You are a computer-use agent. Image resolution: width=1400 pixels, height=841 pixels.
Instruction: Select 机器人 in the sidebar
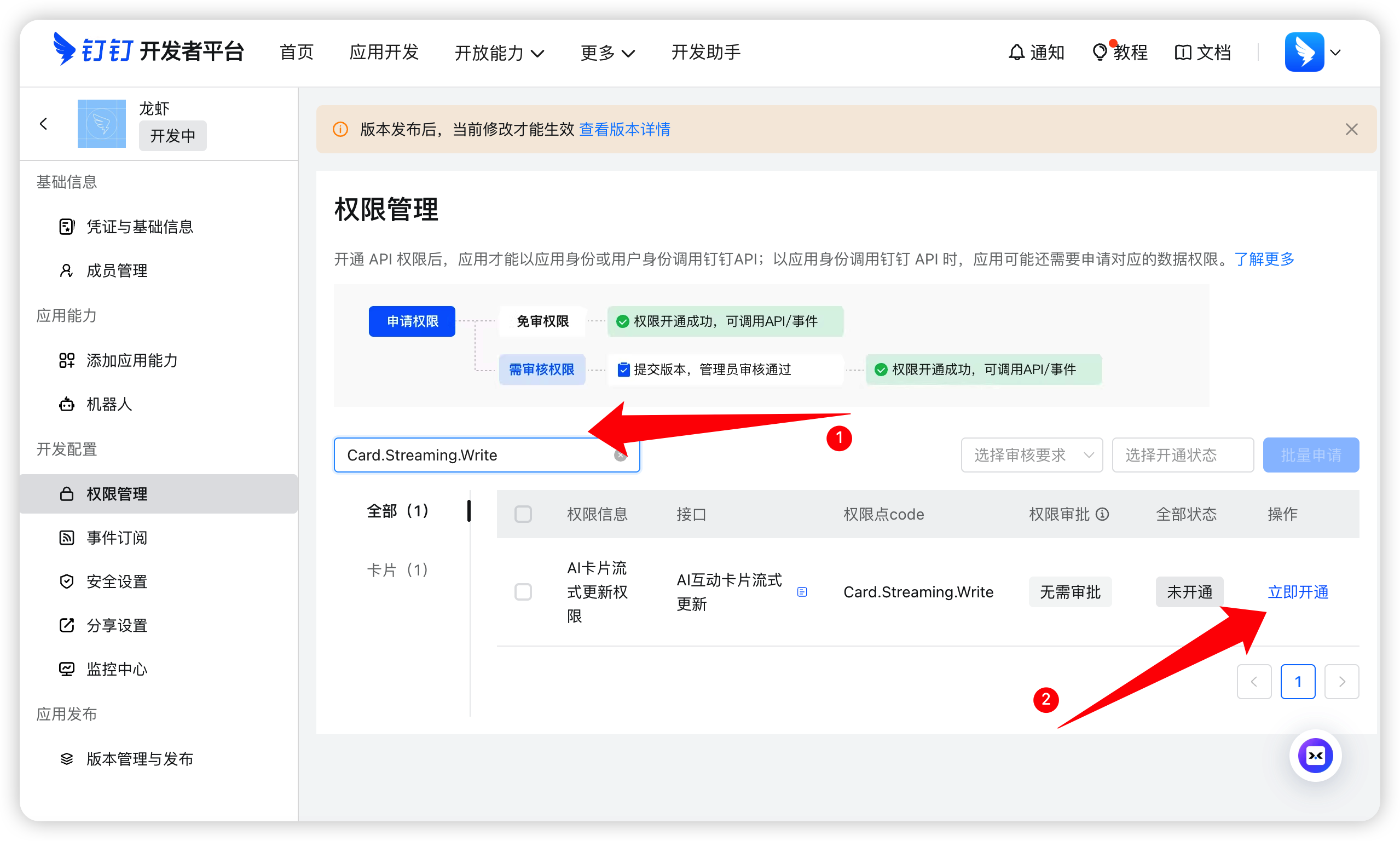coord(109,404)
